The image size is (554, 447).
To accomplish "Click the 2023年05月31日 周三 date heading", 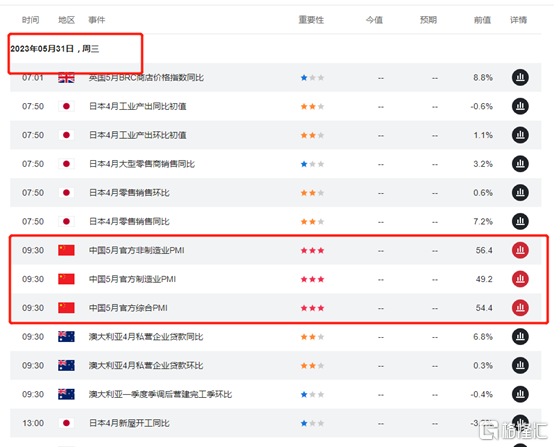I will (55, 49).
